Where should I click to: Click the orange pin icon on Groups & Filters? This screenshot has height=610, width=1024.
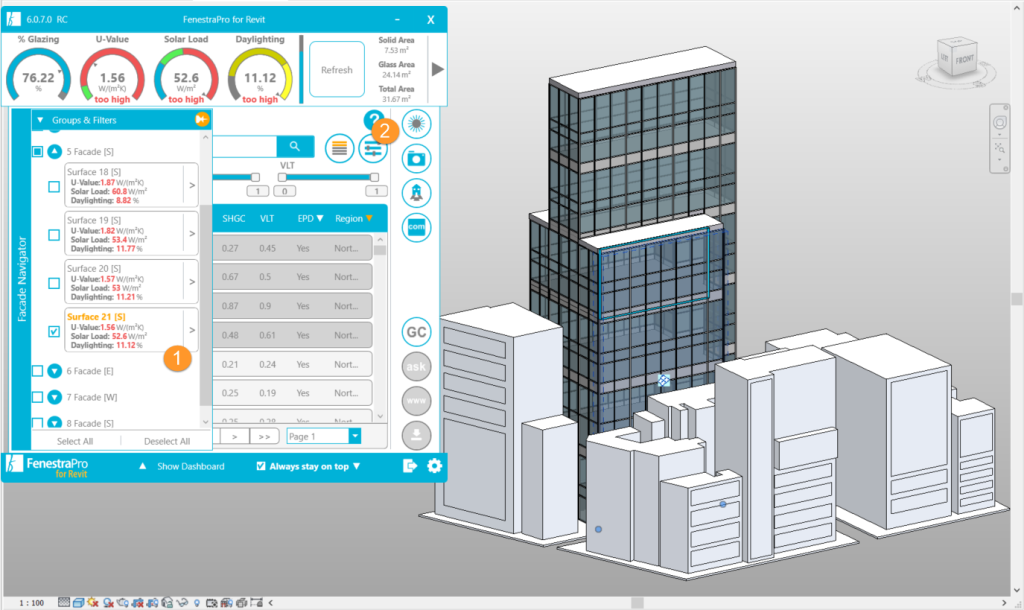pyautogui.click(x=201, y=119)
